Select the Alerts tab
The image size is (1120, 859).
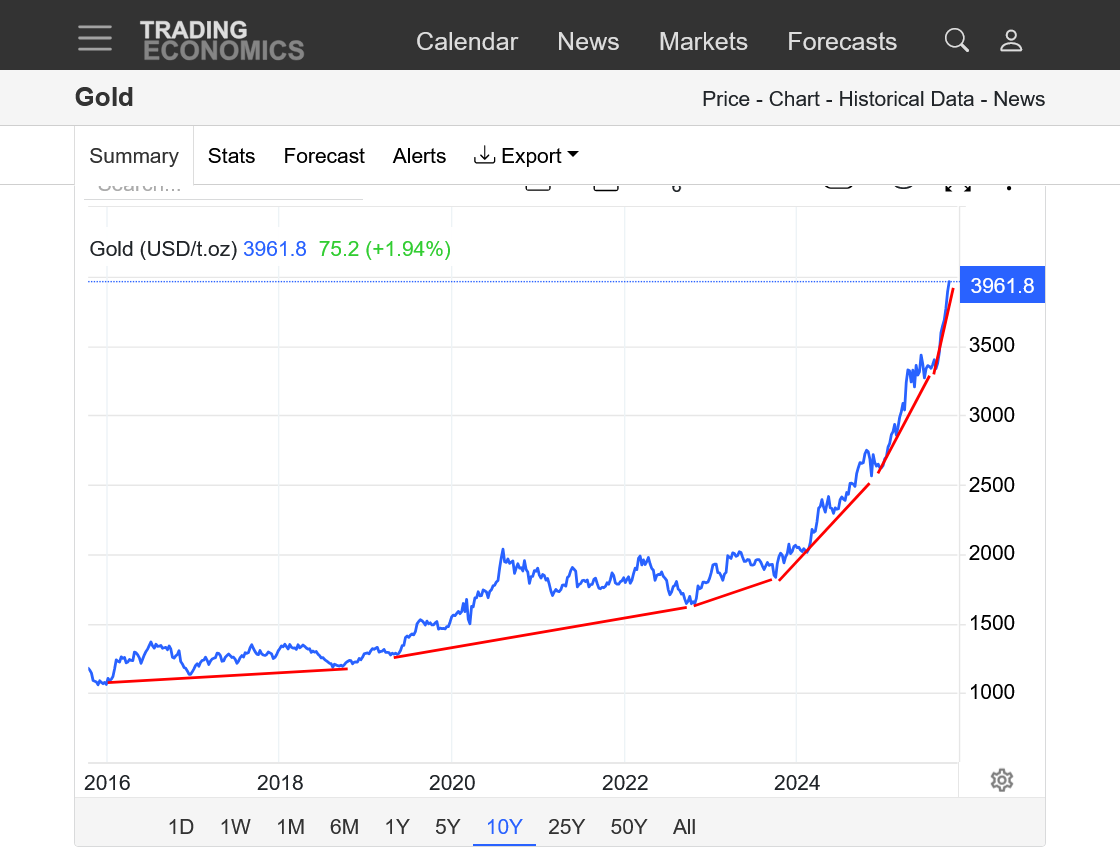[x=419, y=156]
